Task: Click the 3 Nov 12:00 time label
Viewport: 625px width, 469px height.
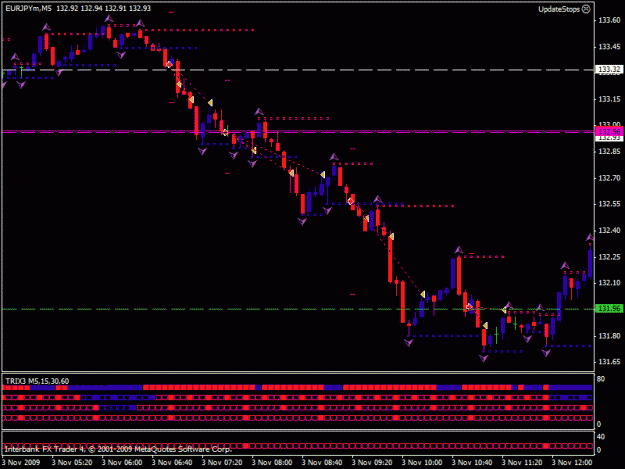Action: 572,463
